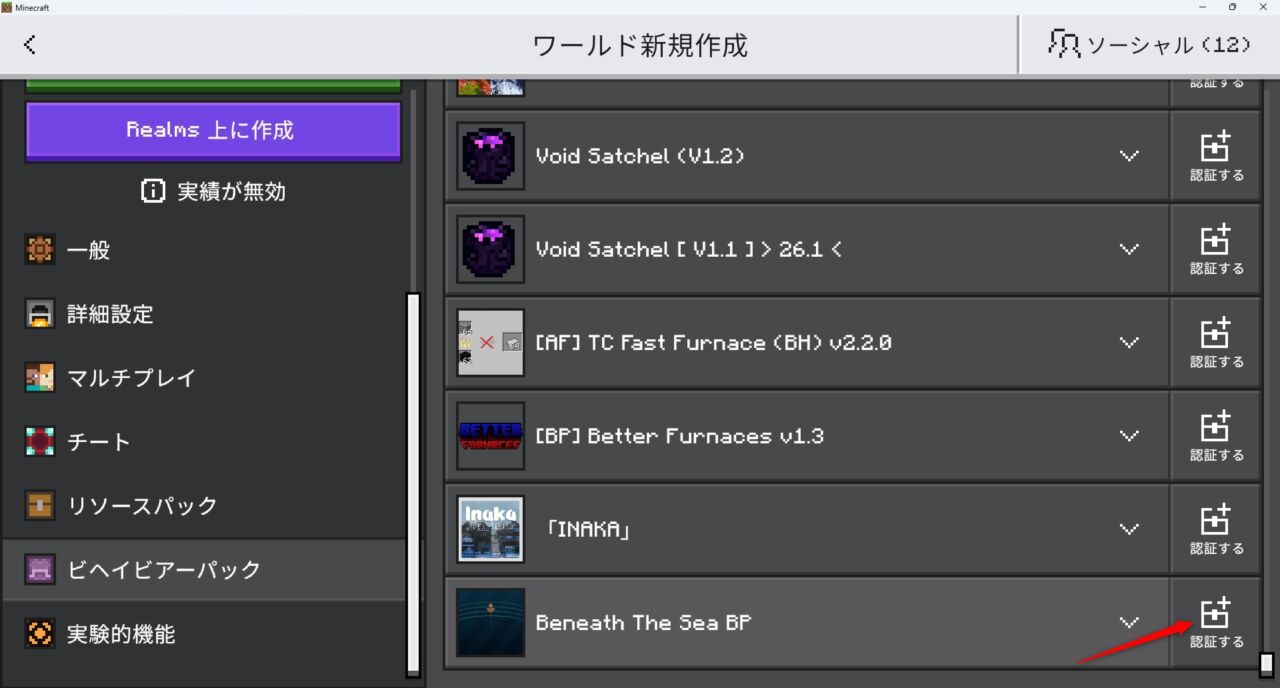Activate Better Furnaces v1.3 pack

[x=1216, y=436]
